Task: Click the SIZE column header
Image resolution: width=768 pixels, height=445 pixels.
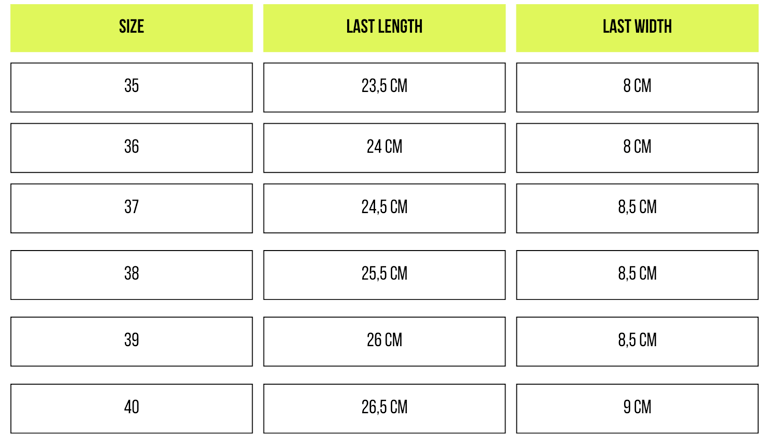Action: coord(131,28)
